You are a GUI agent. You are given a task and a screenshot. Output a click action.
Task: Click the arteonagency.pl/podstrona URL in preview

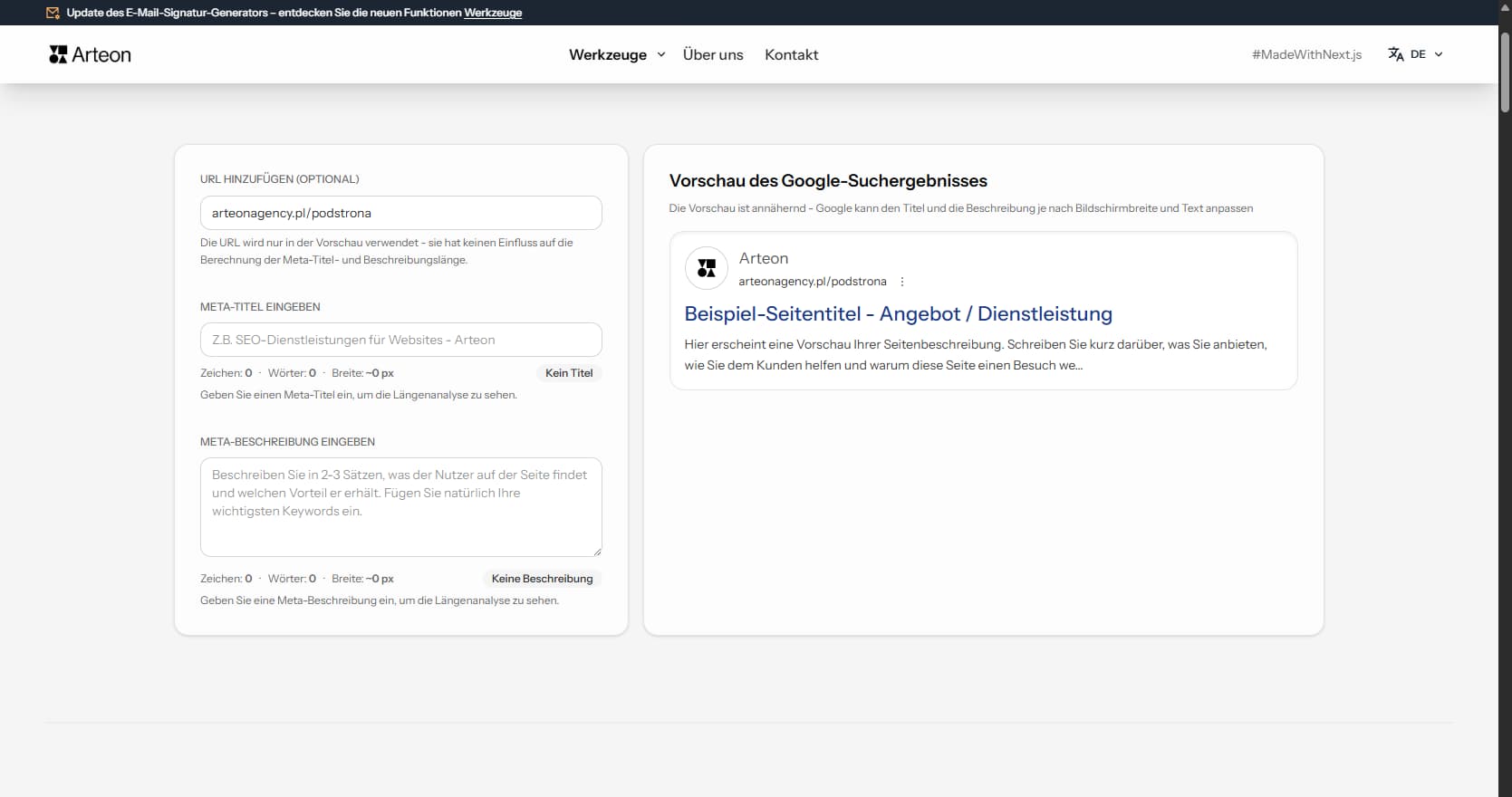(812, 282)
